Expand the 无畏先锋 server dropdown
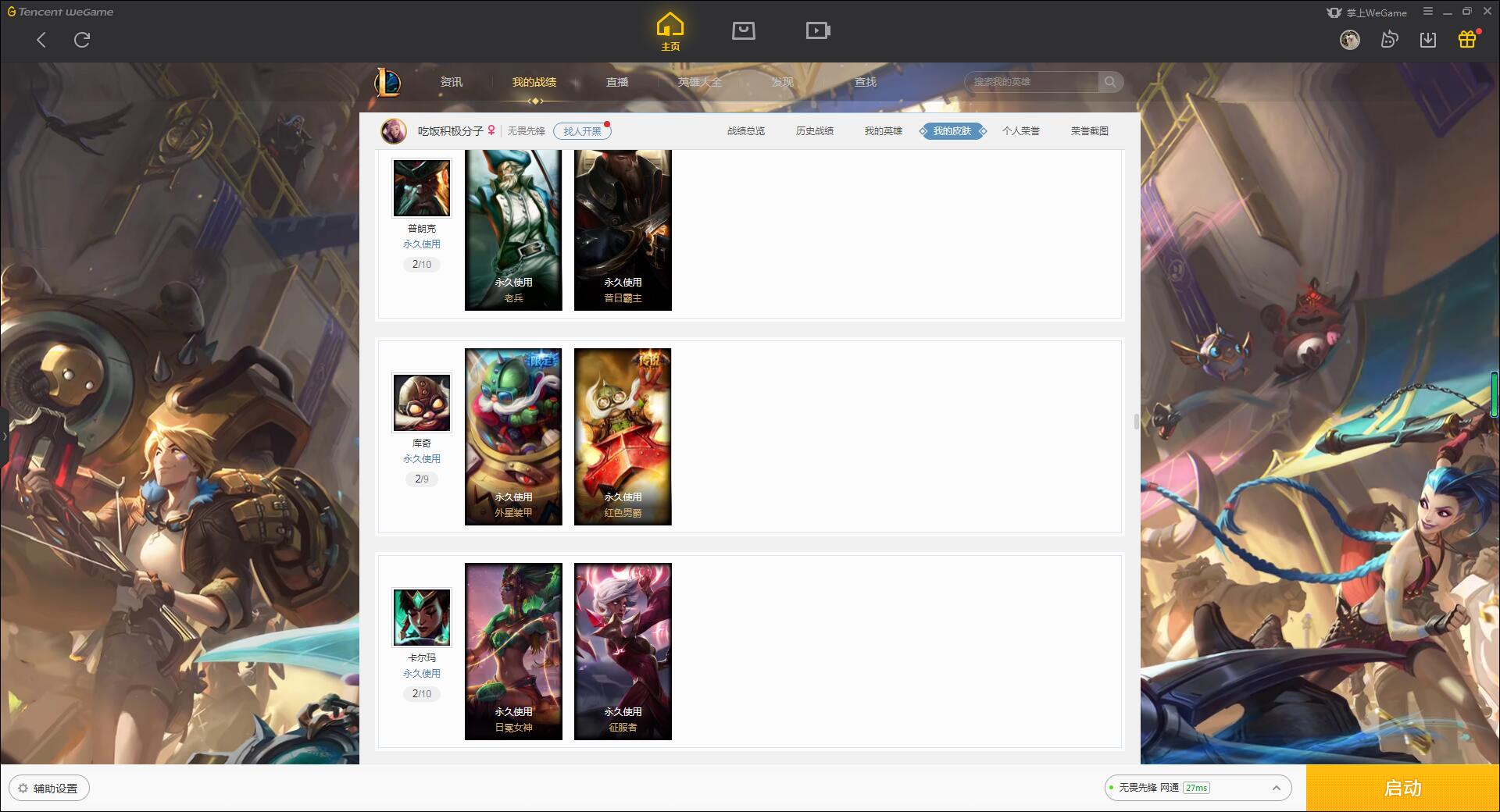The width and height of the screenshot is (1500, 812). (x=1197, y=788)
